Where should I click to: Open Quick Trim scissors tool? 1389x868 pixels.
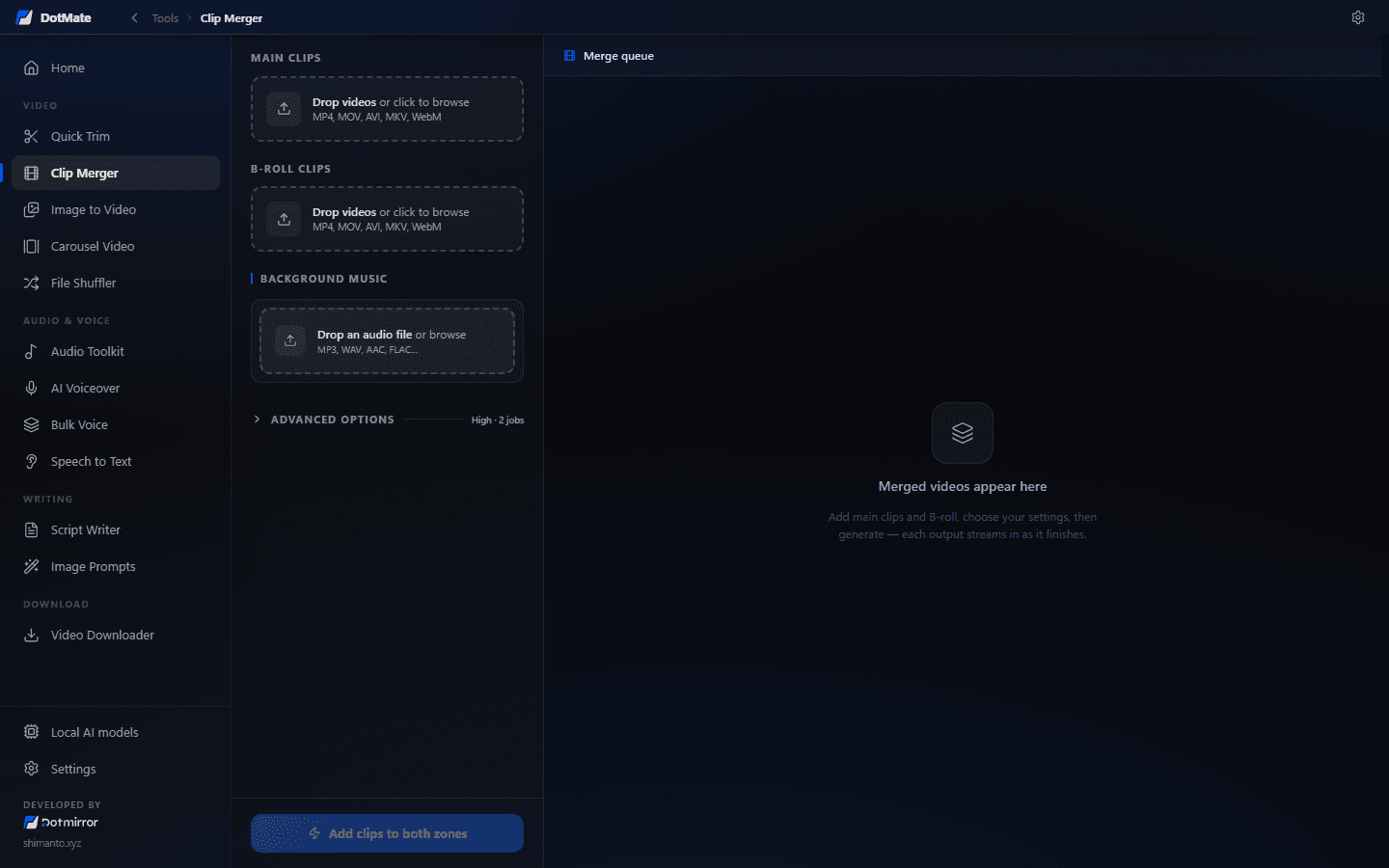click(x=31, y=137)
